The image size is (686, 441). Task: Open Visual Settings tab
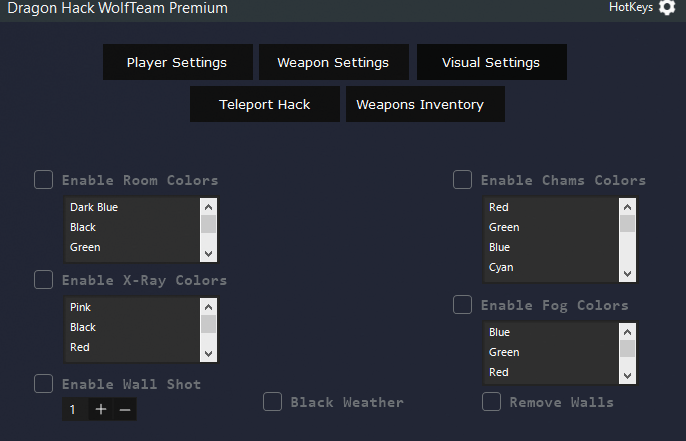point(492,62)
